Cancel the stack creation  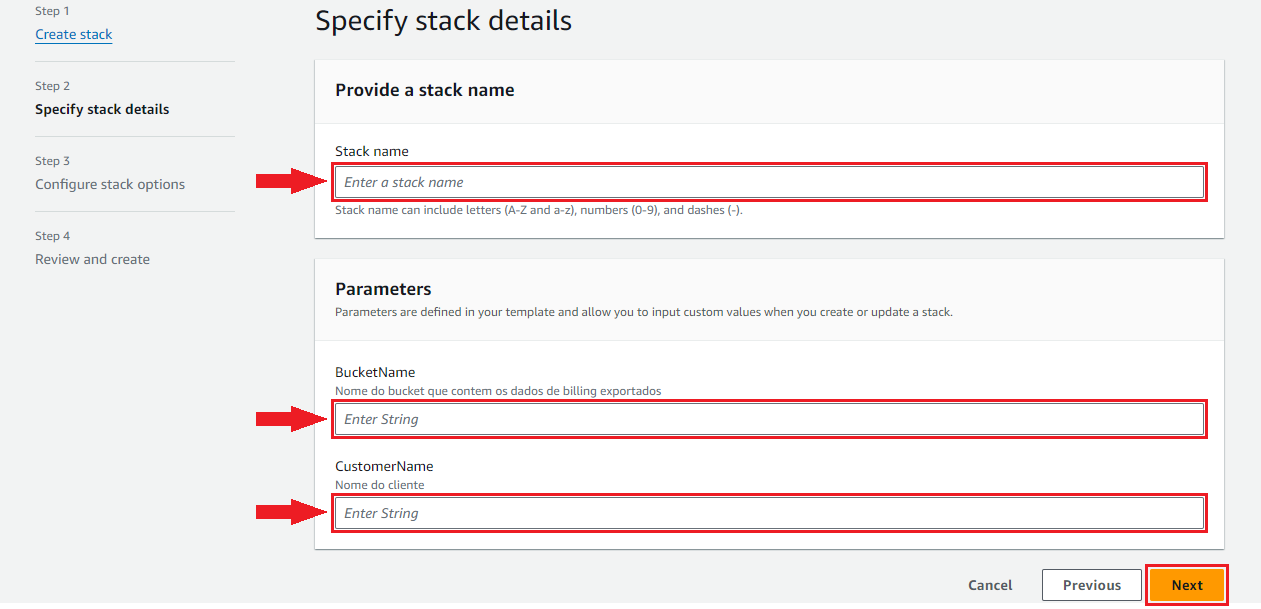tap(990, 585)
